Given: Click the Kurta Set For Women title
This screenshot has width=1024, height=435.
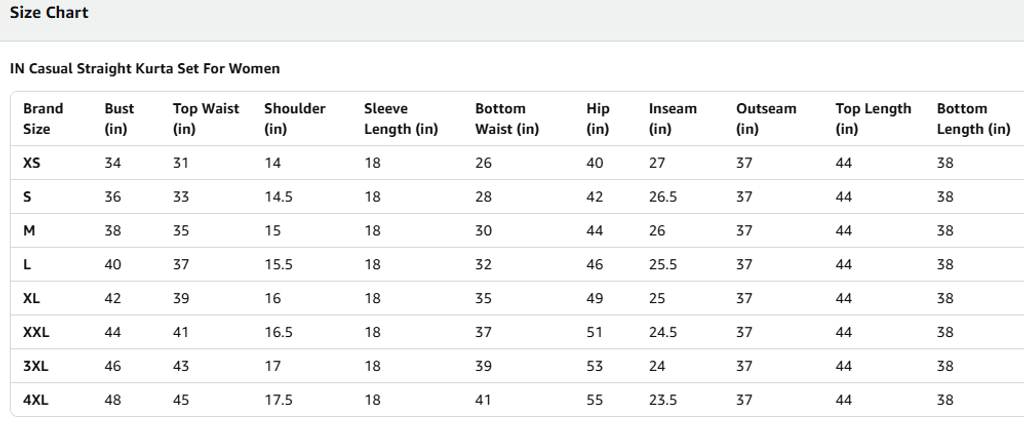Looking at the screenshot, I should pos(145,69).
